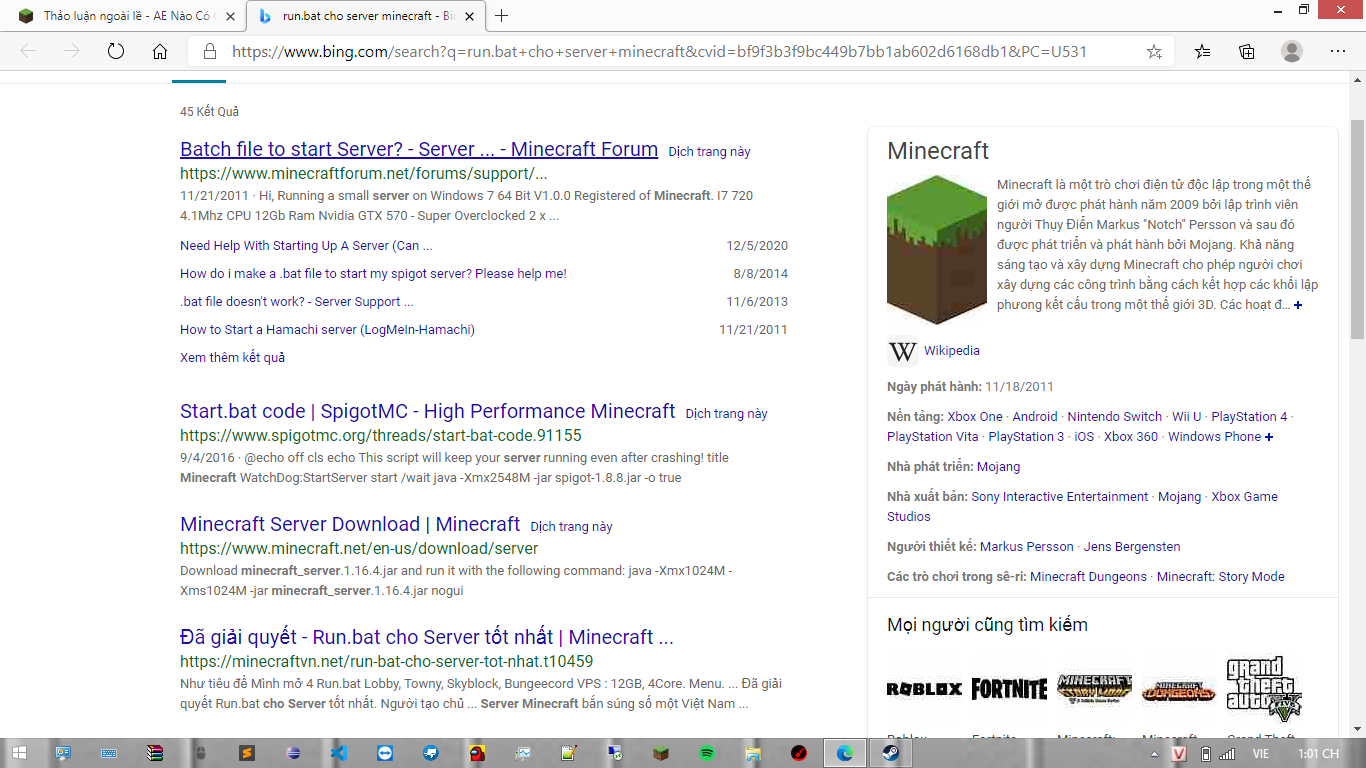This screenshot has width=1366, height=768.
Task: Reload the page with the refresh icon
Action: (x=116, y=51)
